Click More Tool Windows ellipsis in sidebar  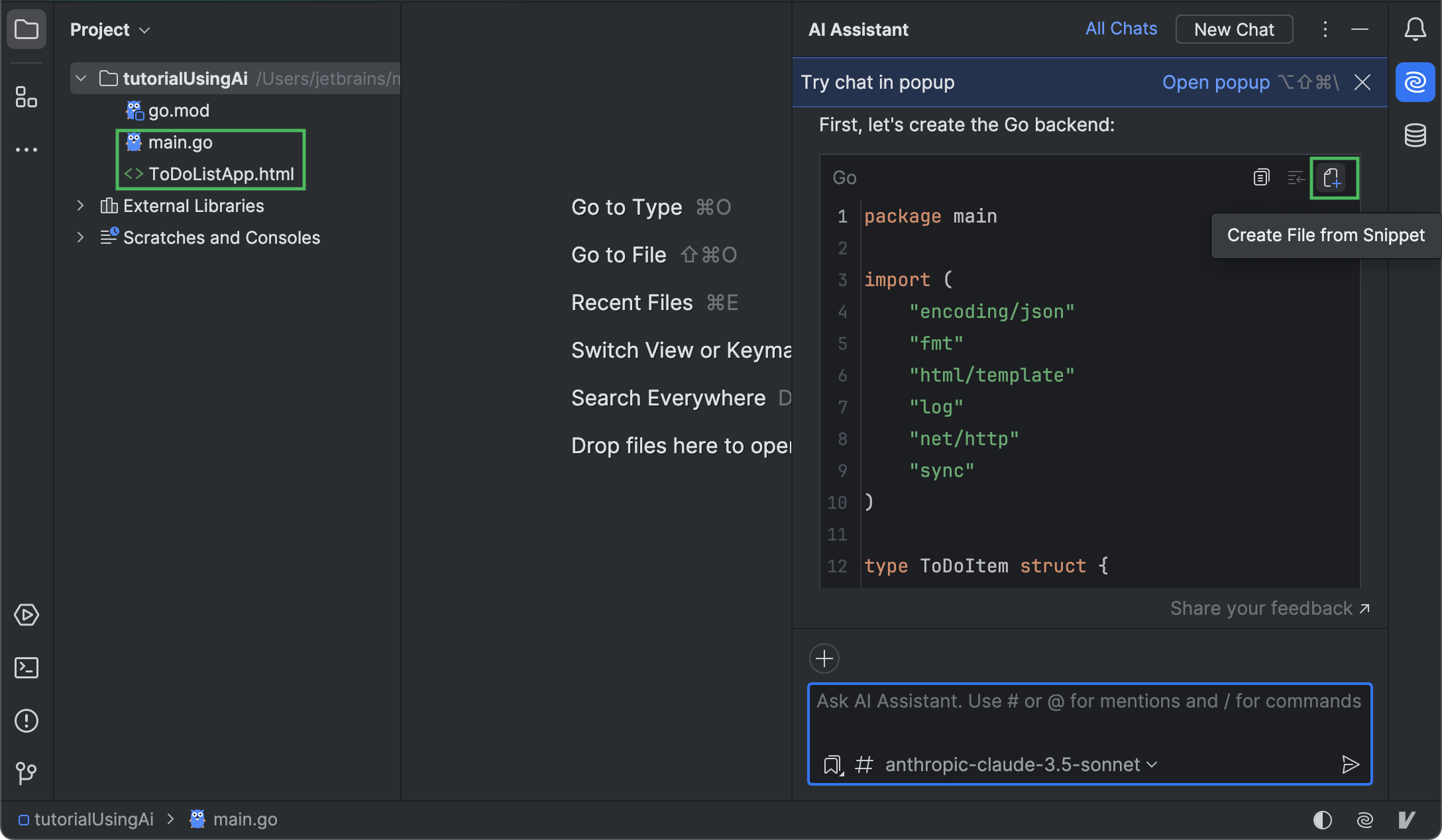point(27,149)
